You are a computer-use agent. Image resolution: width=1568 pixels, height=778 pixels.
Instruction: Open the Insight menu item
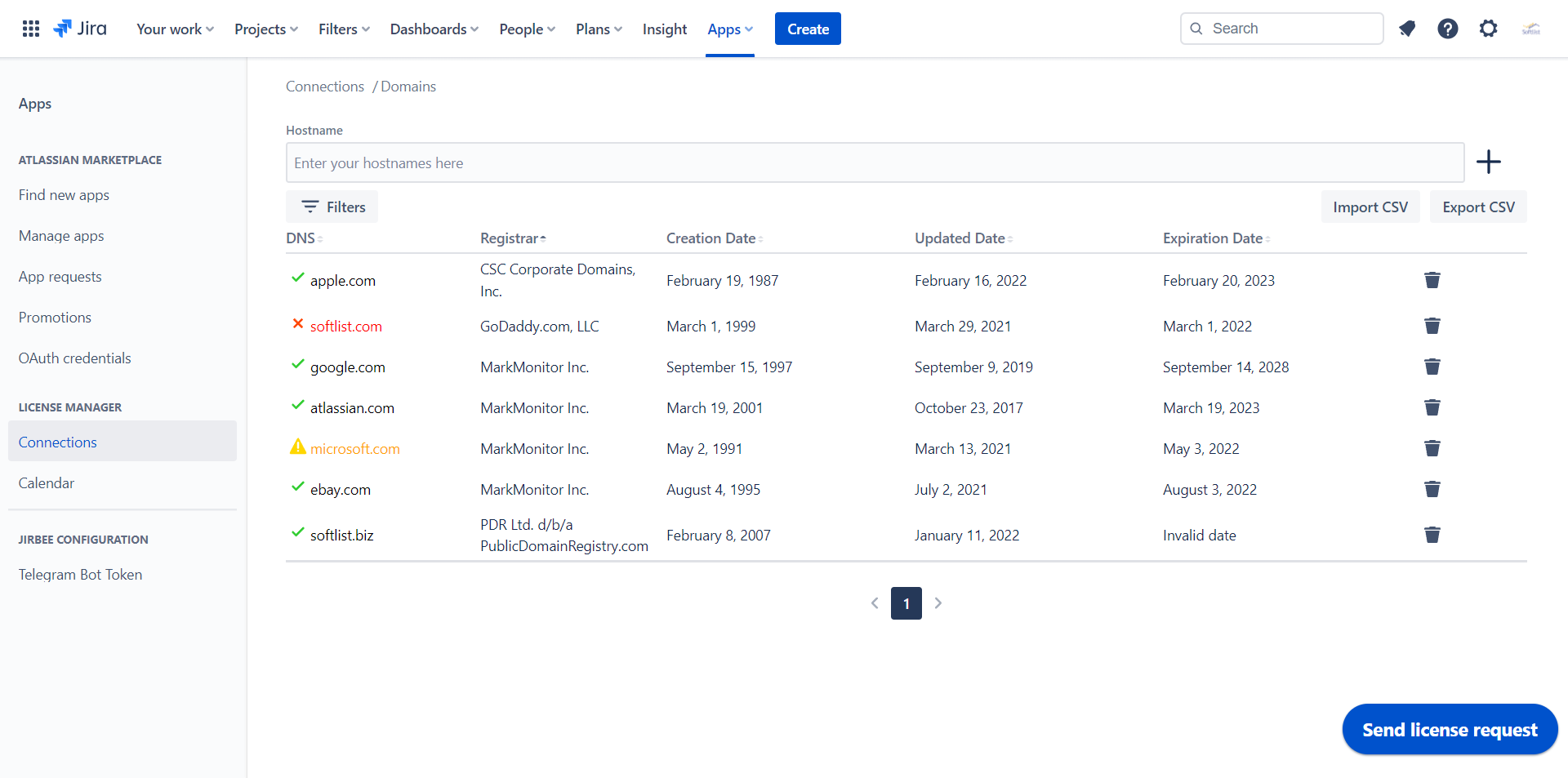664,29
